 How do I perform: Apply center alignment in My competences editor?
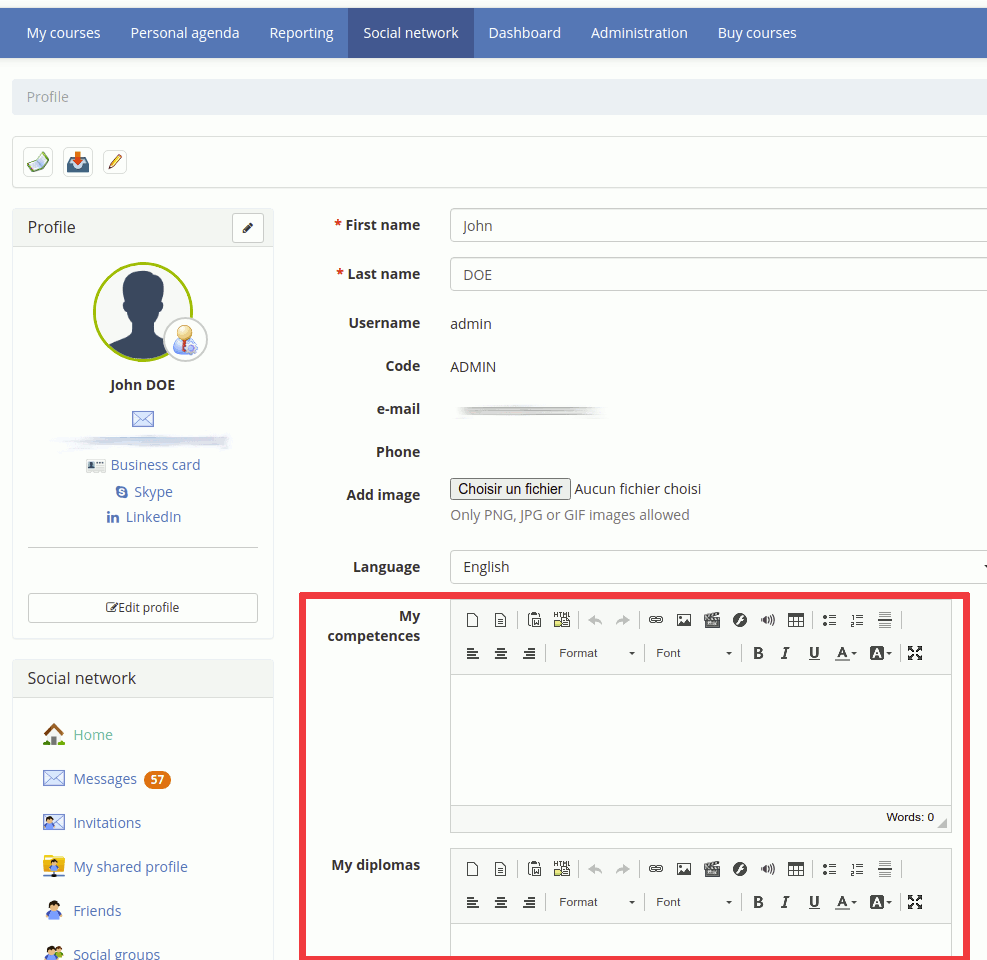(x=500, y=653)
